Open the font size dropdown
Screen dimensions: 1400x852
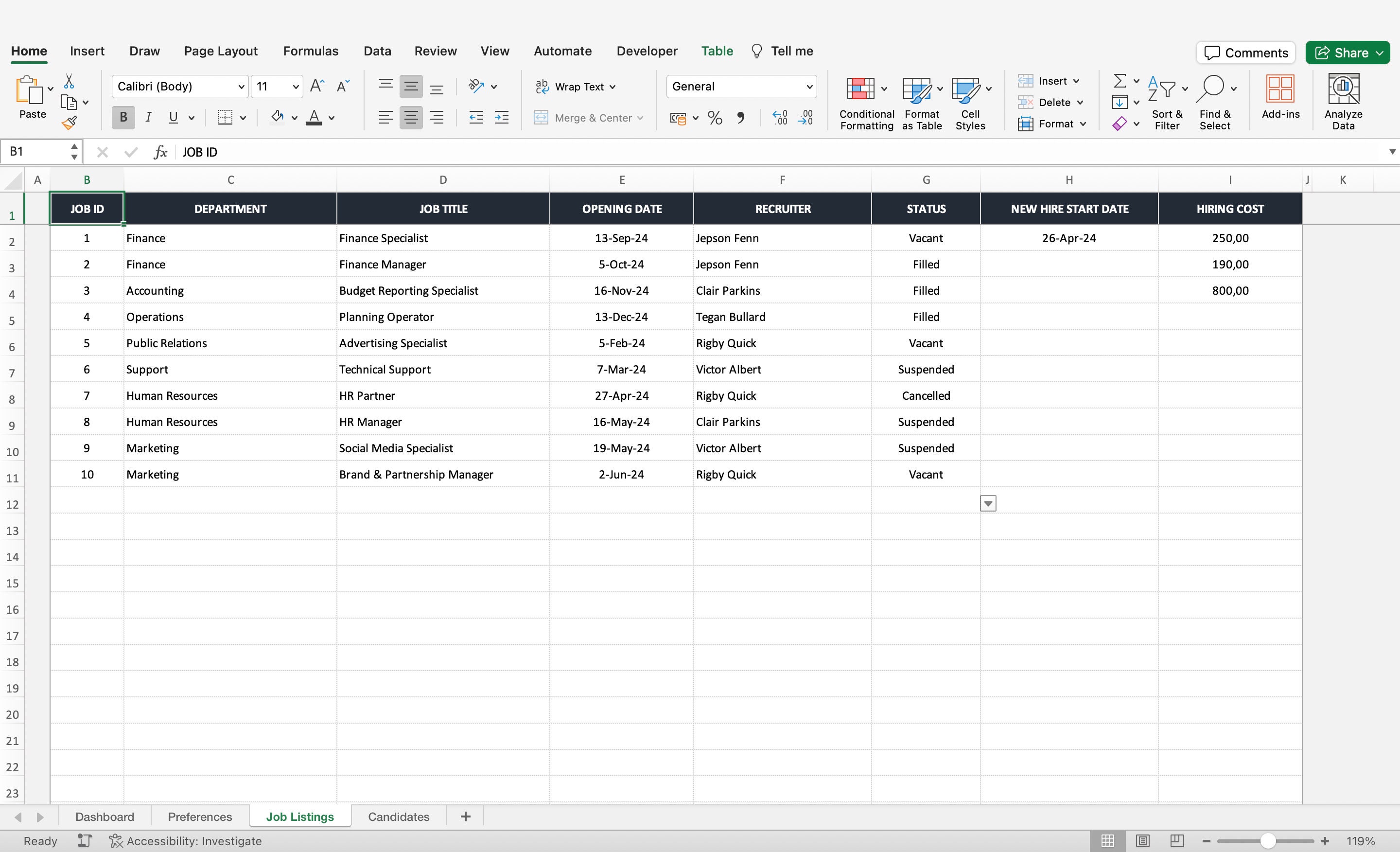tap(294, 87)
